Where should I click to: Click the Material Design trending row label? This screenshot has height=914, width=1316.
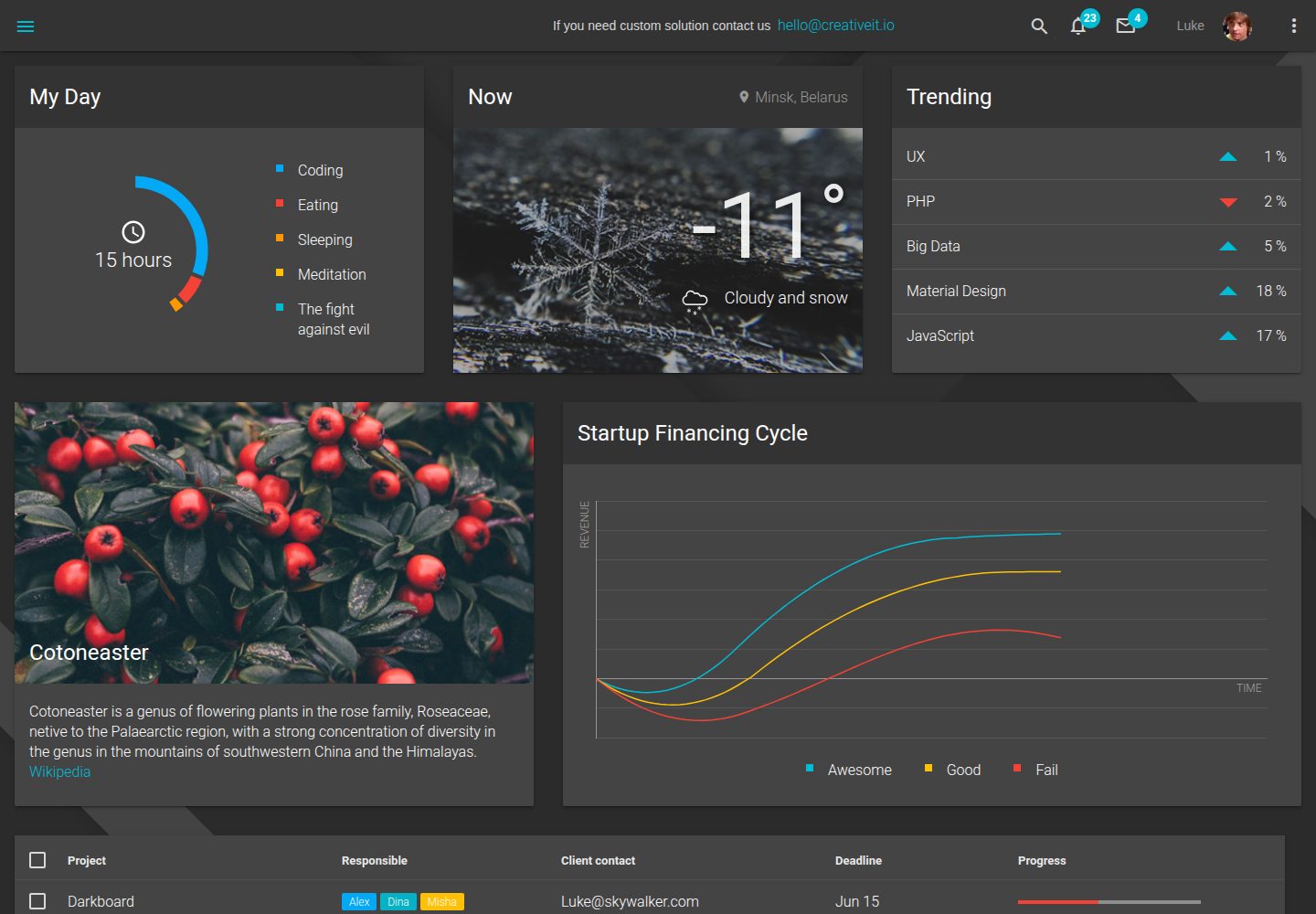tap(956, 291)
